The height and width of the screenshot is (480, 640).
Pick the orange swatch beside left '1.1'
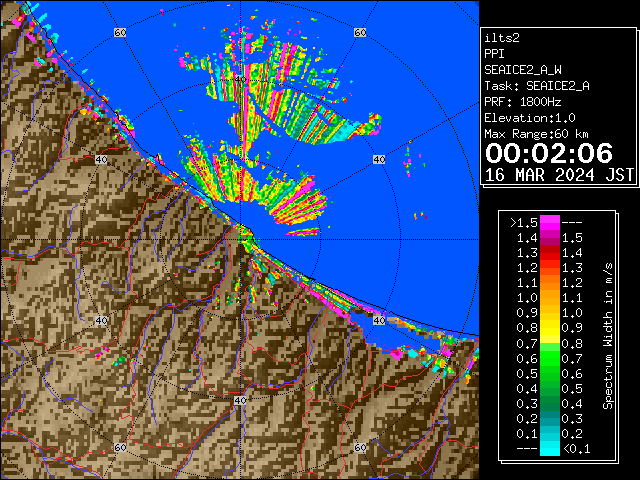550,283
